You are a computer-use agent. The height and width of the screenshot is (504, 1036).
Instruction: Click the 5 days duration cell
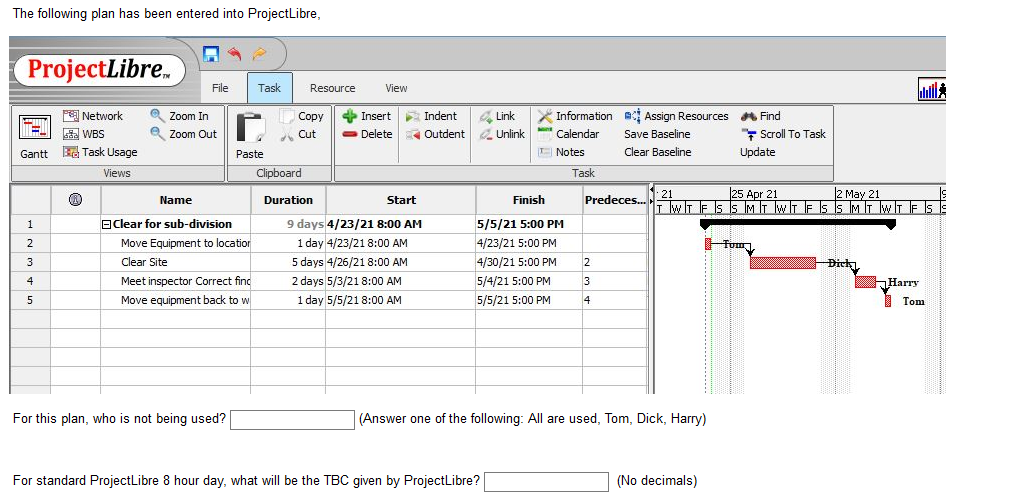click(288, 262)
